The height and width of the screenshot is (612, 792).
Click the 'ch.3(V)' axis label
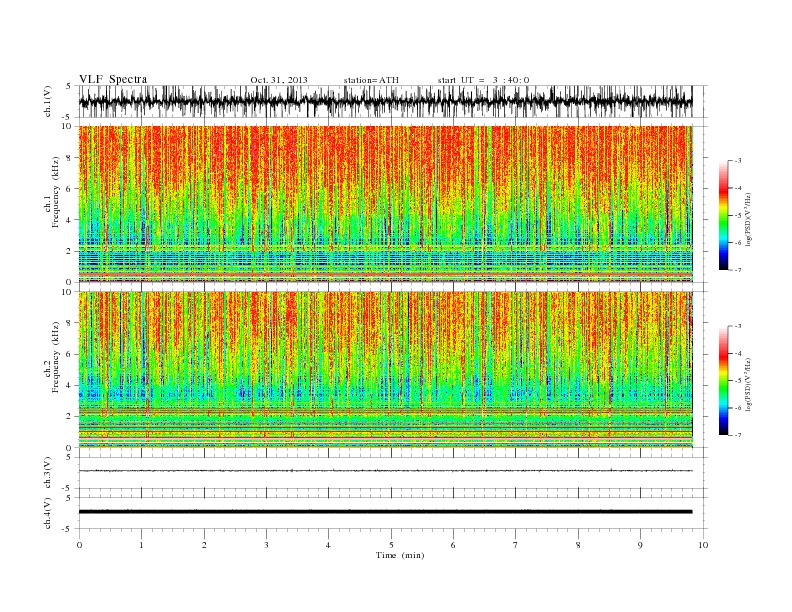pos(48,473)
